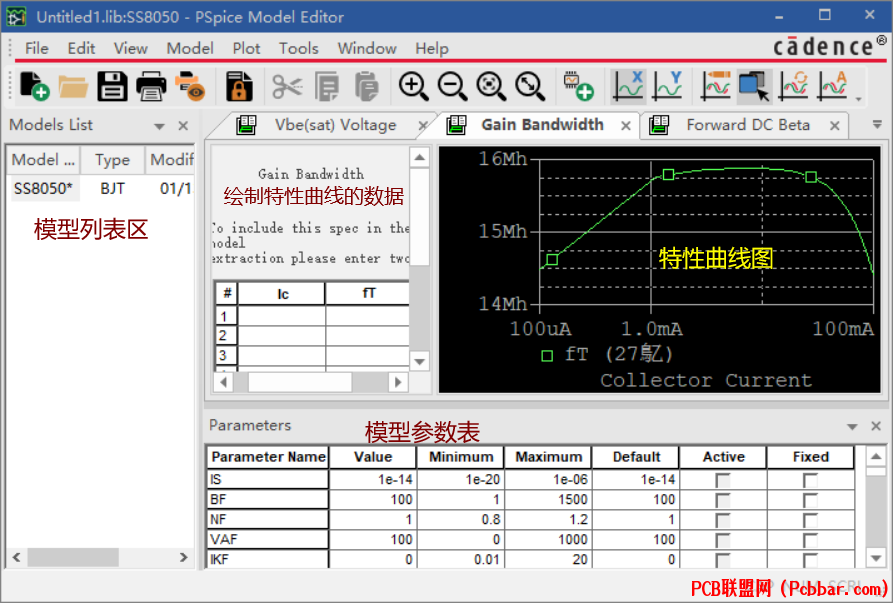
Task: Click the Add trace icon
Action: [716, 87]
